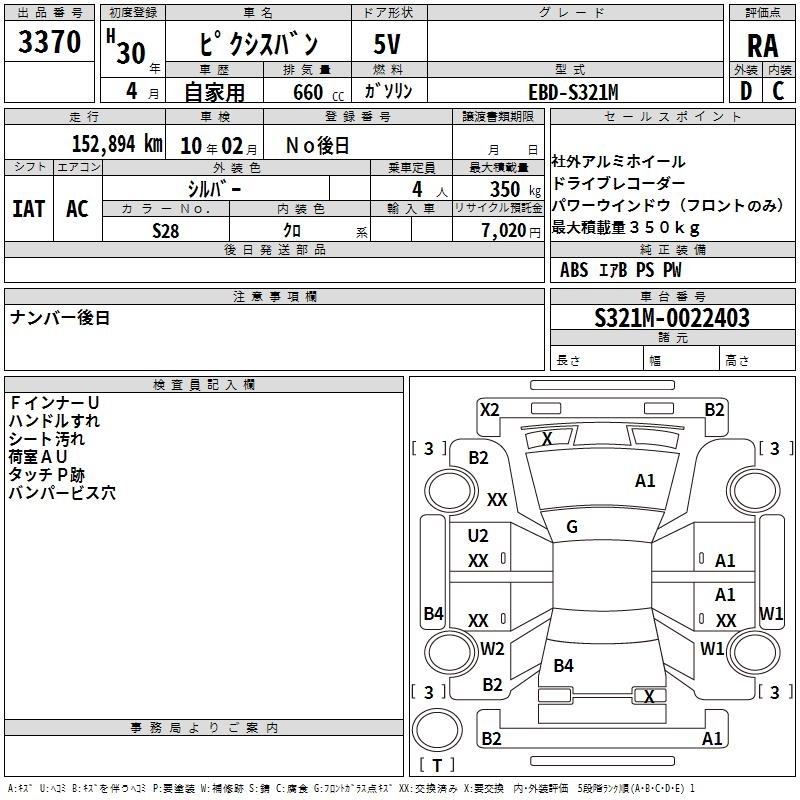
Task: Click the seating capacity 4人
Action: point(430,189)
